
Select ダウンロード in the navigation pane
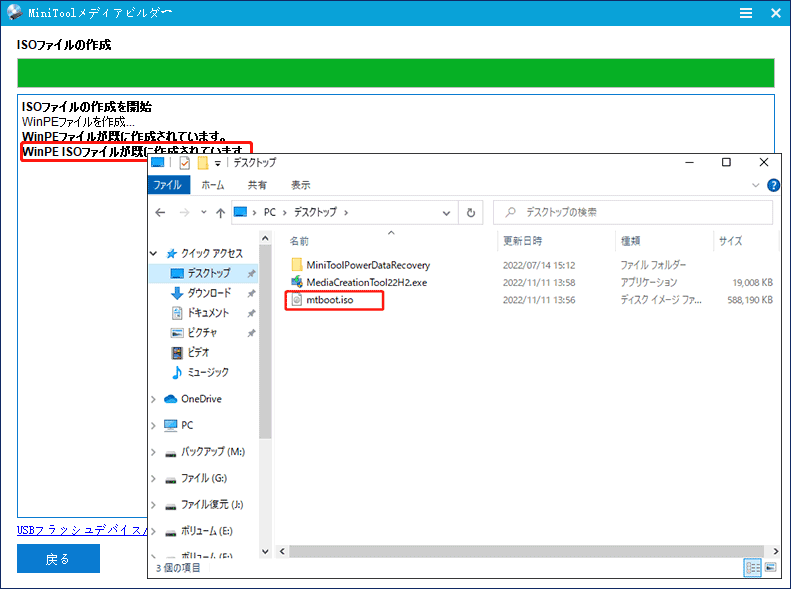(209, 292)
